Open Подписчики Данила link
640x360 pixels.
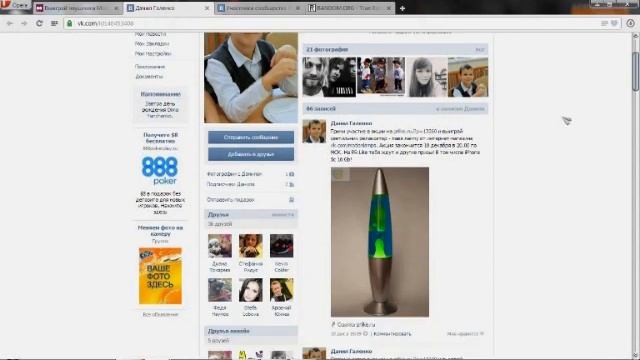[231, 184]
